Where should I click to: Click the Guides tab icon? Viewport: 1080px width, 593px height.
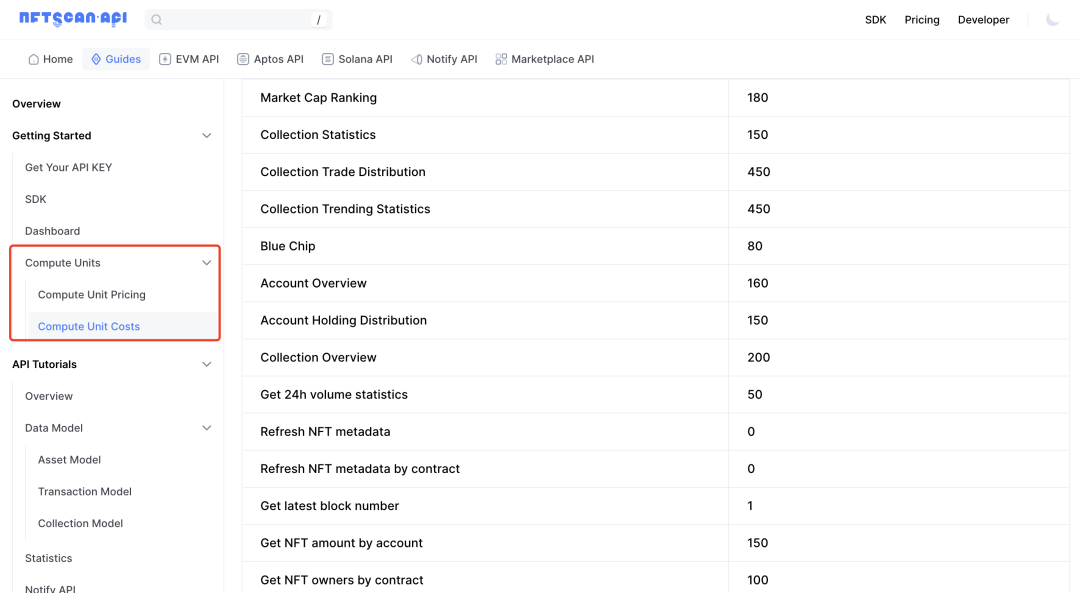(96, 59)
